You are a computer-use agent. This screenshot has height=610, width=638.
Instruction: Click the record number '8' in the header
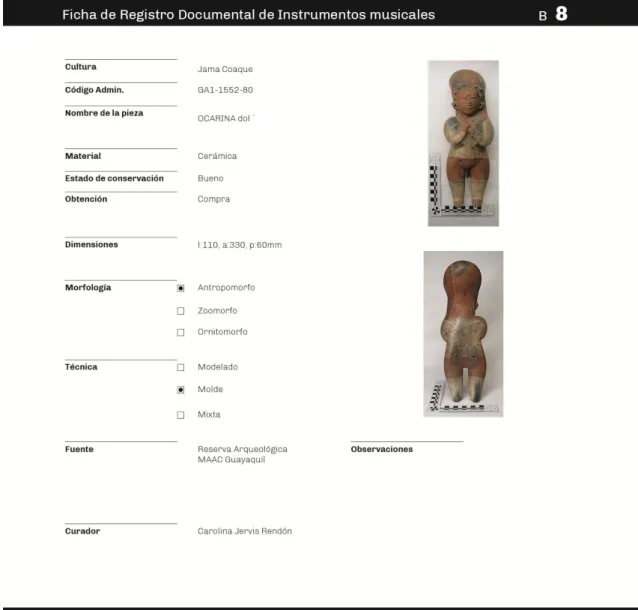point(562,14)
